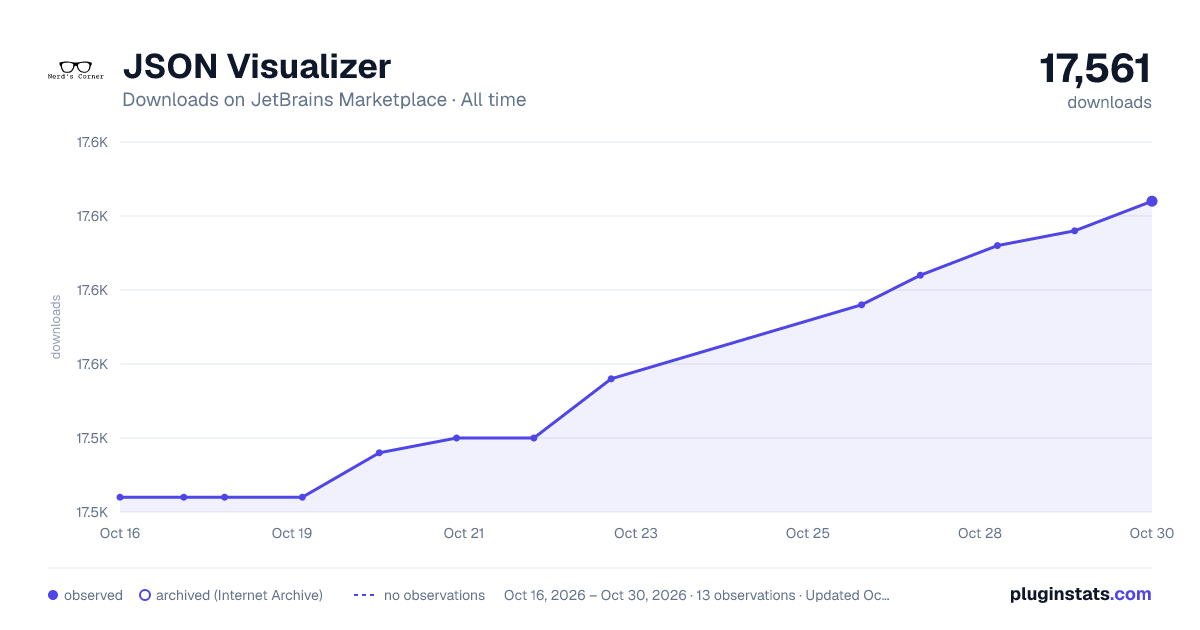
Task: Click the 'Oct 21' x-axis label
Action: point(464,533)
